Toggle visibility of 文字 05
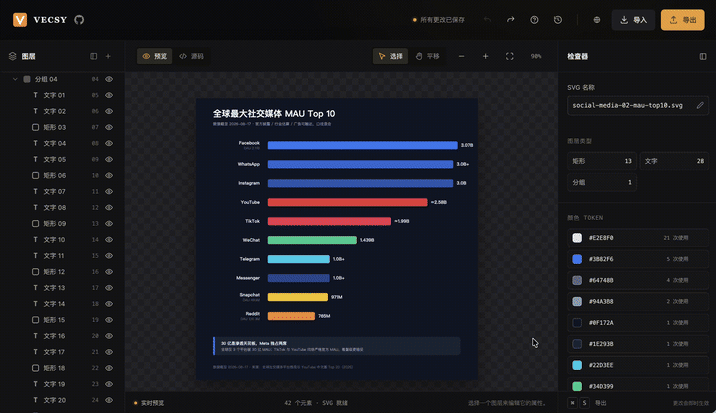The image size is (716, 413). tap(109, 159)
